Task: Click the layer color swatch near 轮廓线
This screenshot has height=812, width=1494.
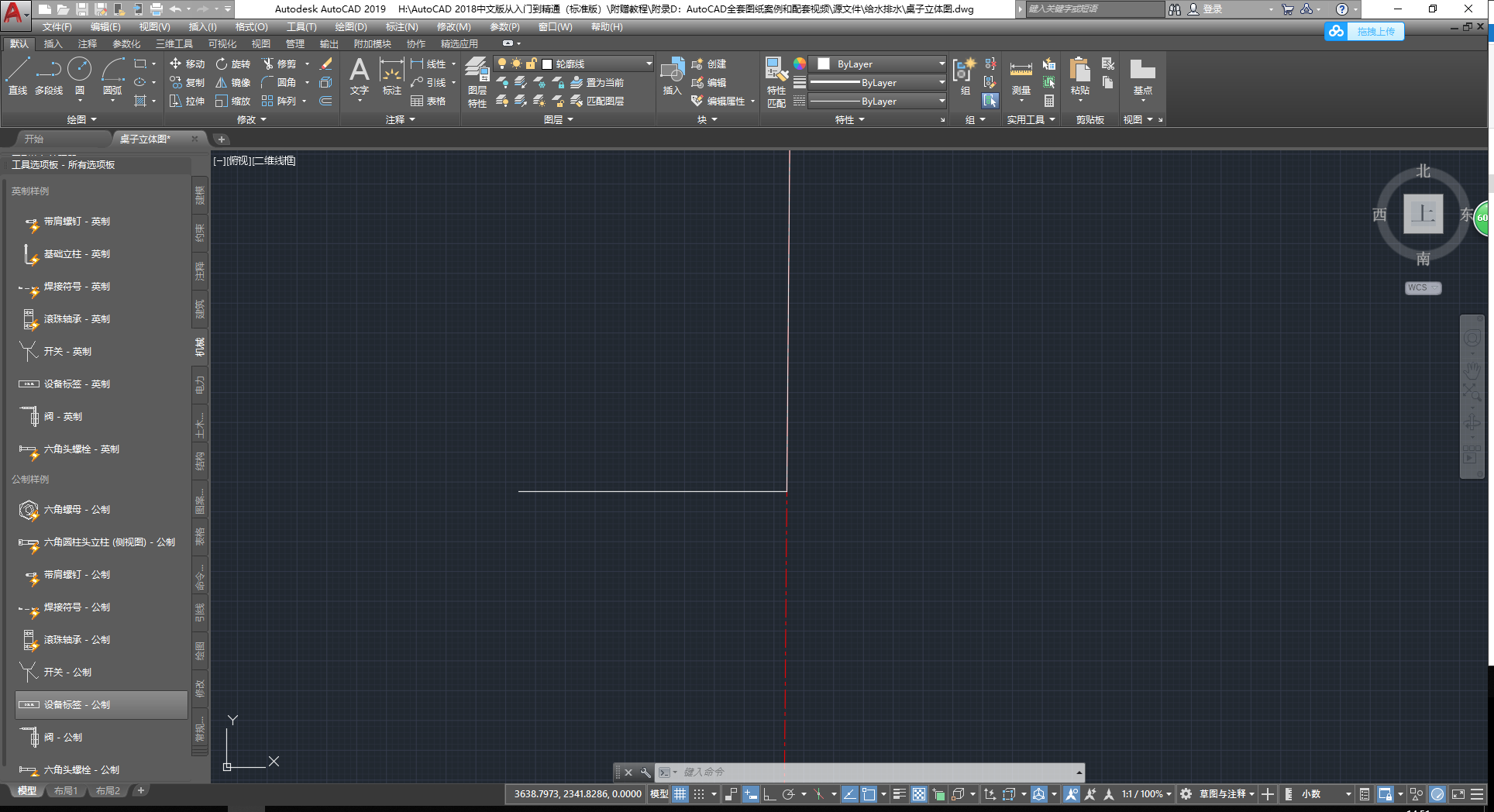Action: pos(547,64)
